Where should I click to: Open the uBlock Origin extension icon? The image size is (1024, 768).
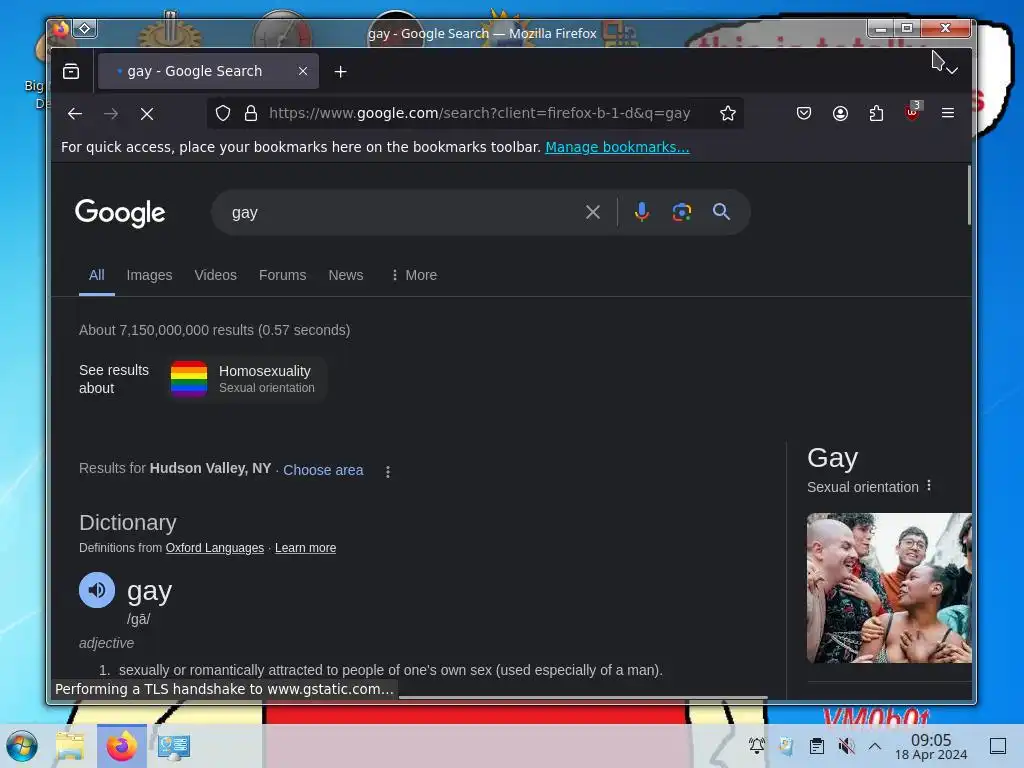coord(912,112)
